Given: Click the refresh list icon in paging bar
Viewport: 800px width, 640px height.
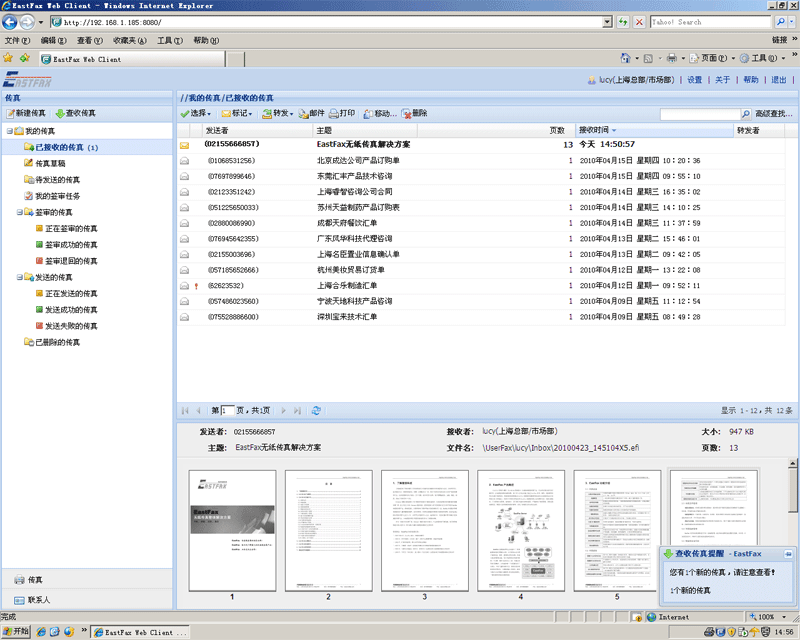Looking at the screenshot, I should pos(316,411).
